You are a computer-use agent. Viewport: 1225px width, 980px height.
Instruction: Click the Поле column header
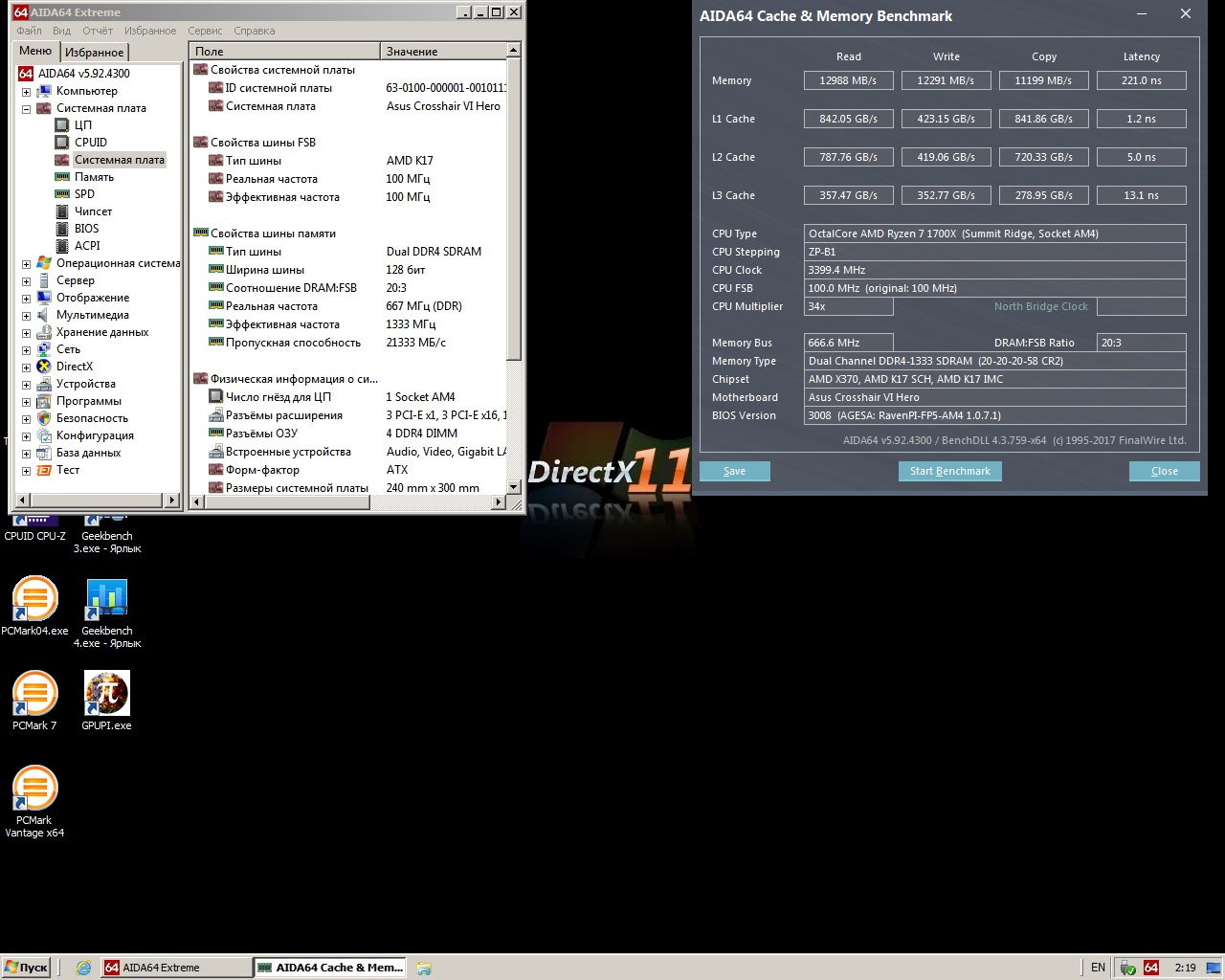(284, 51)
